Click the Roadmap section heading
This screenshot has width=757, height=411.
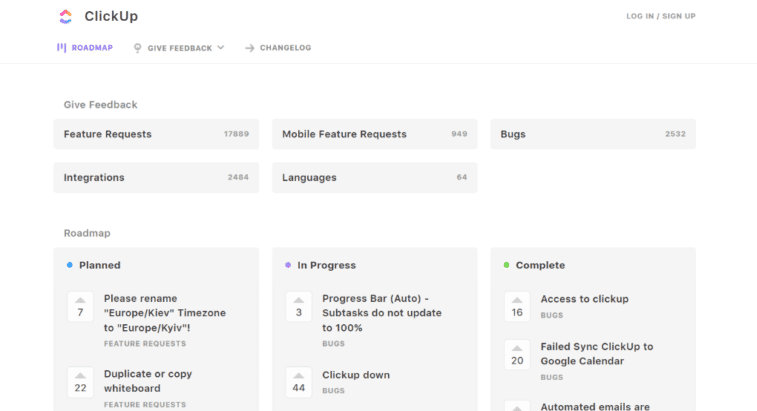click(87, 233)
